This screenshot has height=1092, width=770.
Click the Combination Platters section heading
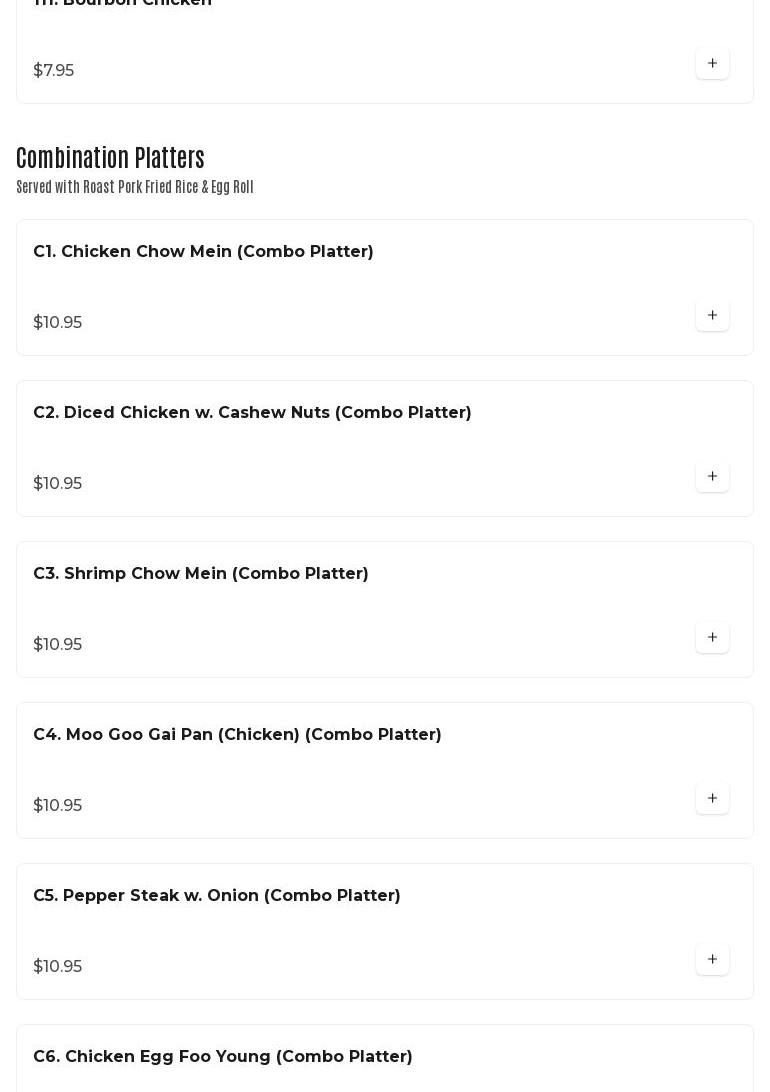pos(110,158)
